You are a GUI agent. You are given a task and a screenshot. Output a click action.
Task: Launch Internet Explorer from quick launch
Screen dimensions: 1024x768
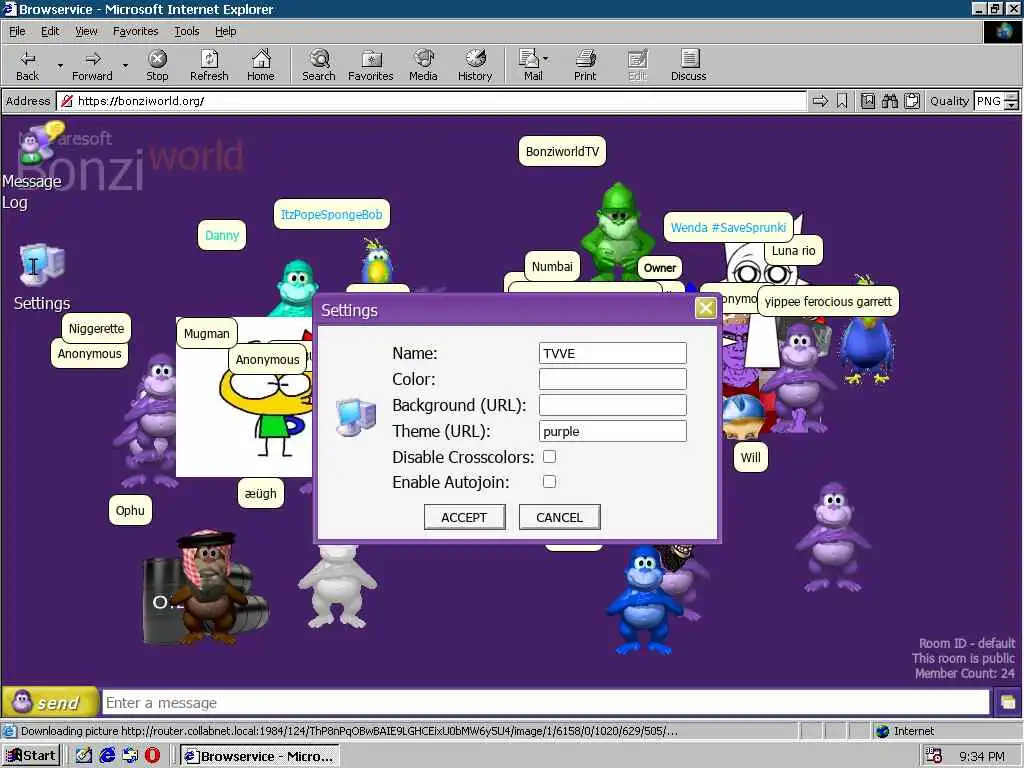click(x=107, y=756)
